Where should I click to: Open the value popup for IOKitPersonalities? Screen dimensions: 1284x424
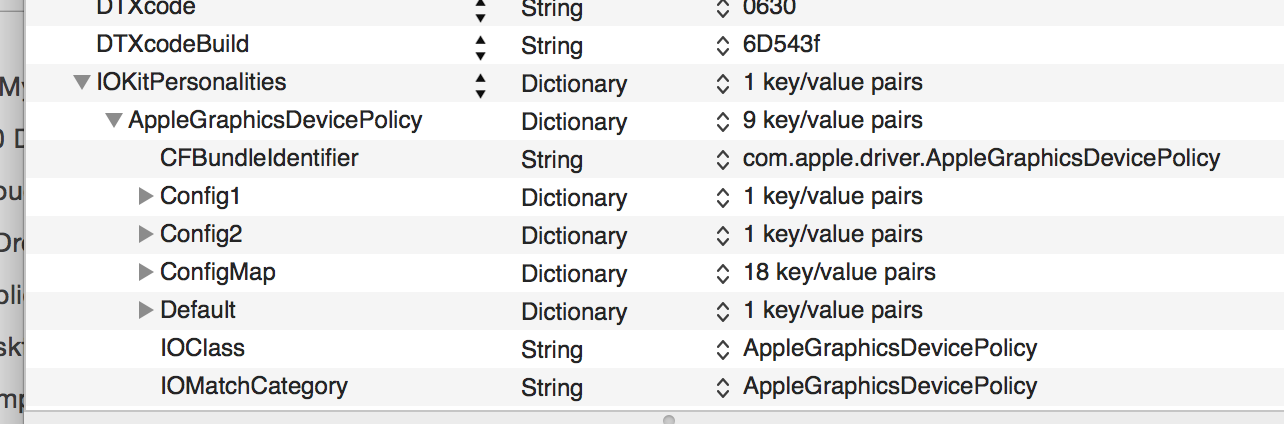pyautogui.click(x=724, y=84)
